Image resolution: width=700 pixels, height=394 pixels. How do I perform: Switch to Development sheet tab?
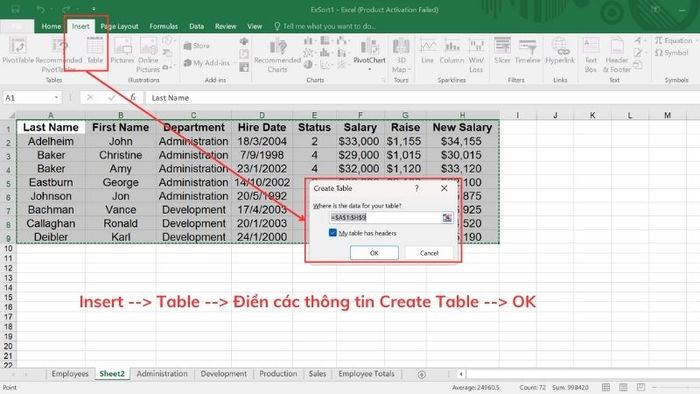pyautogui.click(x=223, y=374)
